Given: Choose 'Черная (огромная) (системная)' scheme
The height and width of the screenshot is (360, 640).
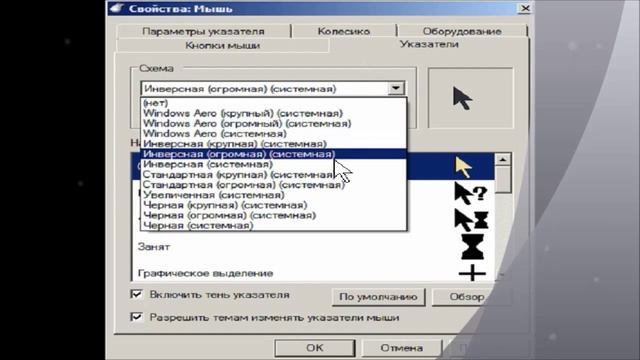Looking at the screenshot, I should [273, 215].
